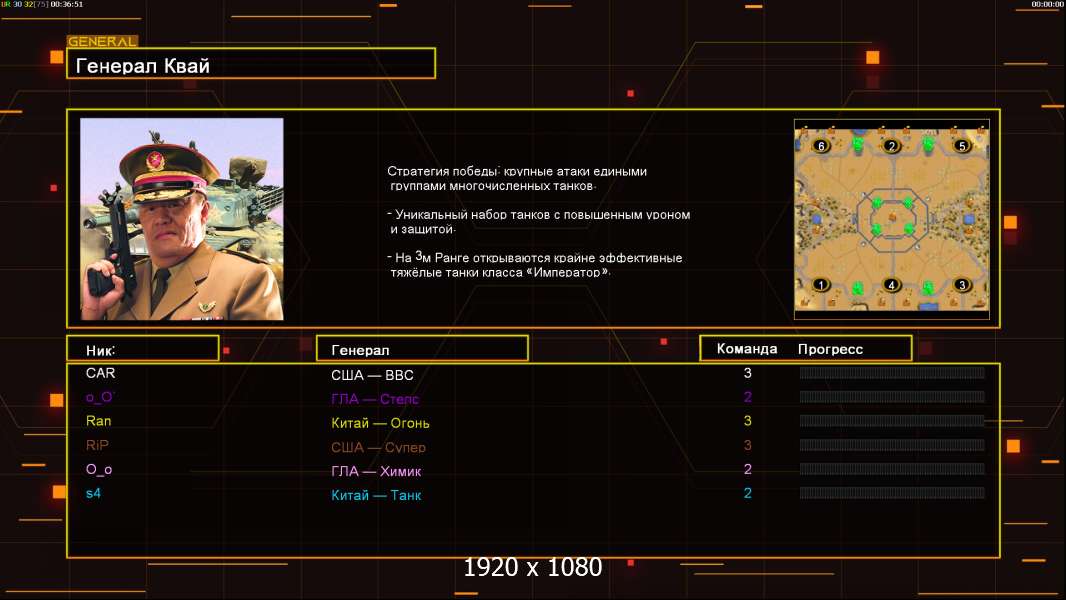Select start position 1 marker on minimap

pos(821,285)
